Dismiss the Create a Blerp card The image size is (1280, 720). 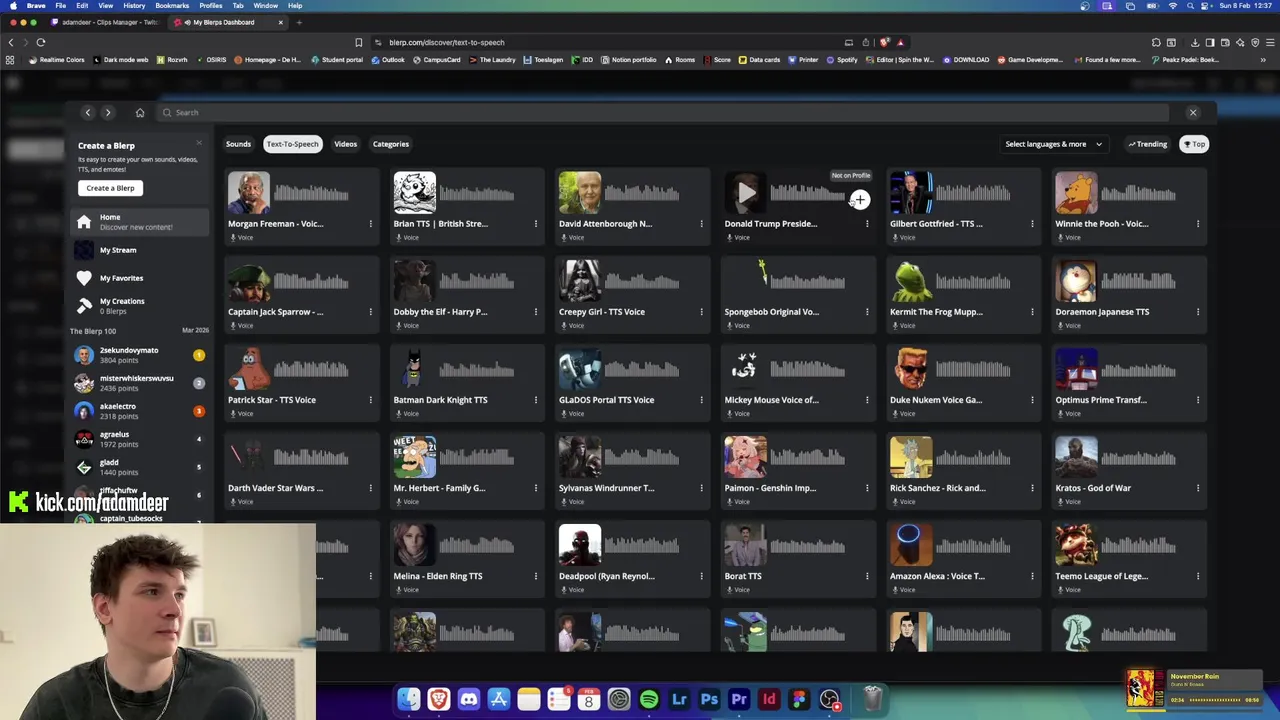pos(198,143)
